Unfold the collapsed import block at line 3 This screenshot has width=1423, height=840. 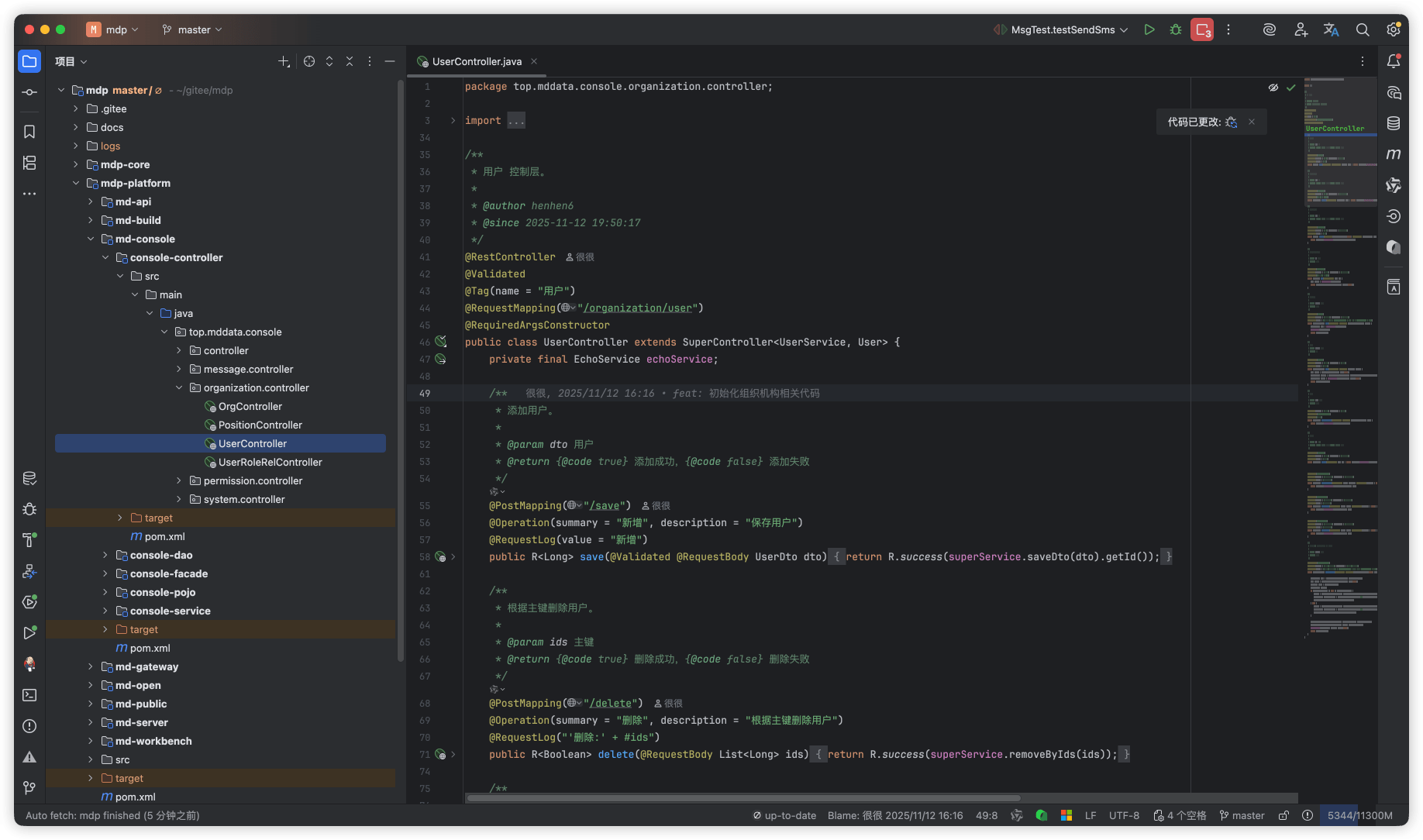(453, 121)
